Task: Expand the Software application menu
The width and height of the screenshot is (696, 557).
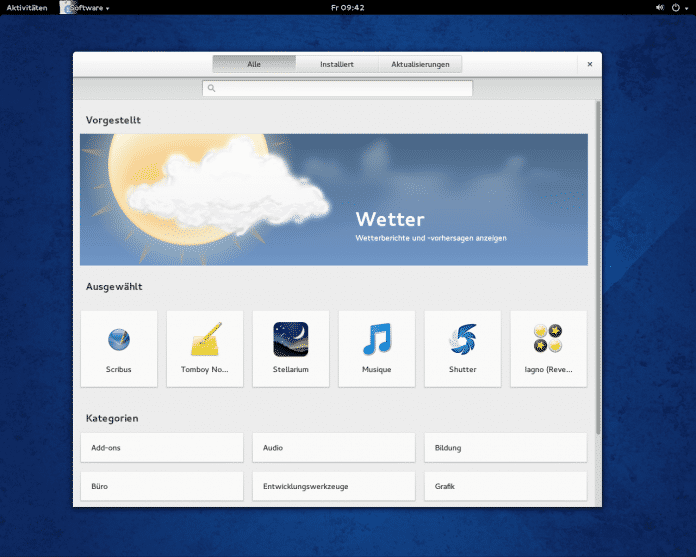Action: pyautogui.click(x=88, y=7)
